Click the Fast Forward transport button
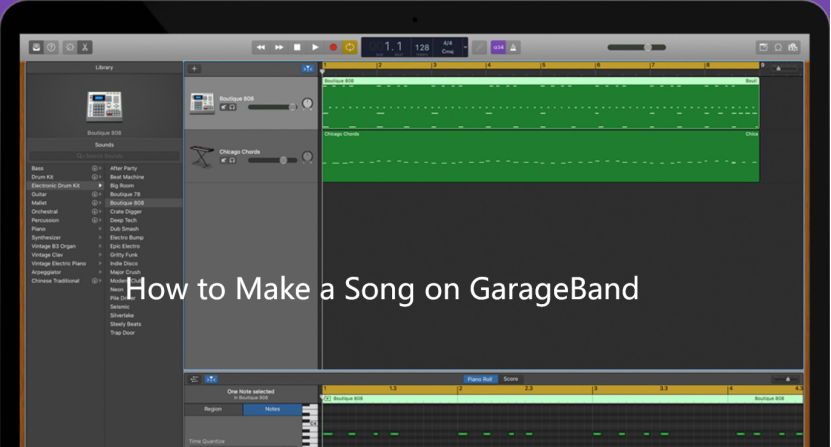Viewport: 831px width, 447px height. (x=279, y=47)
